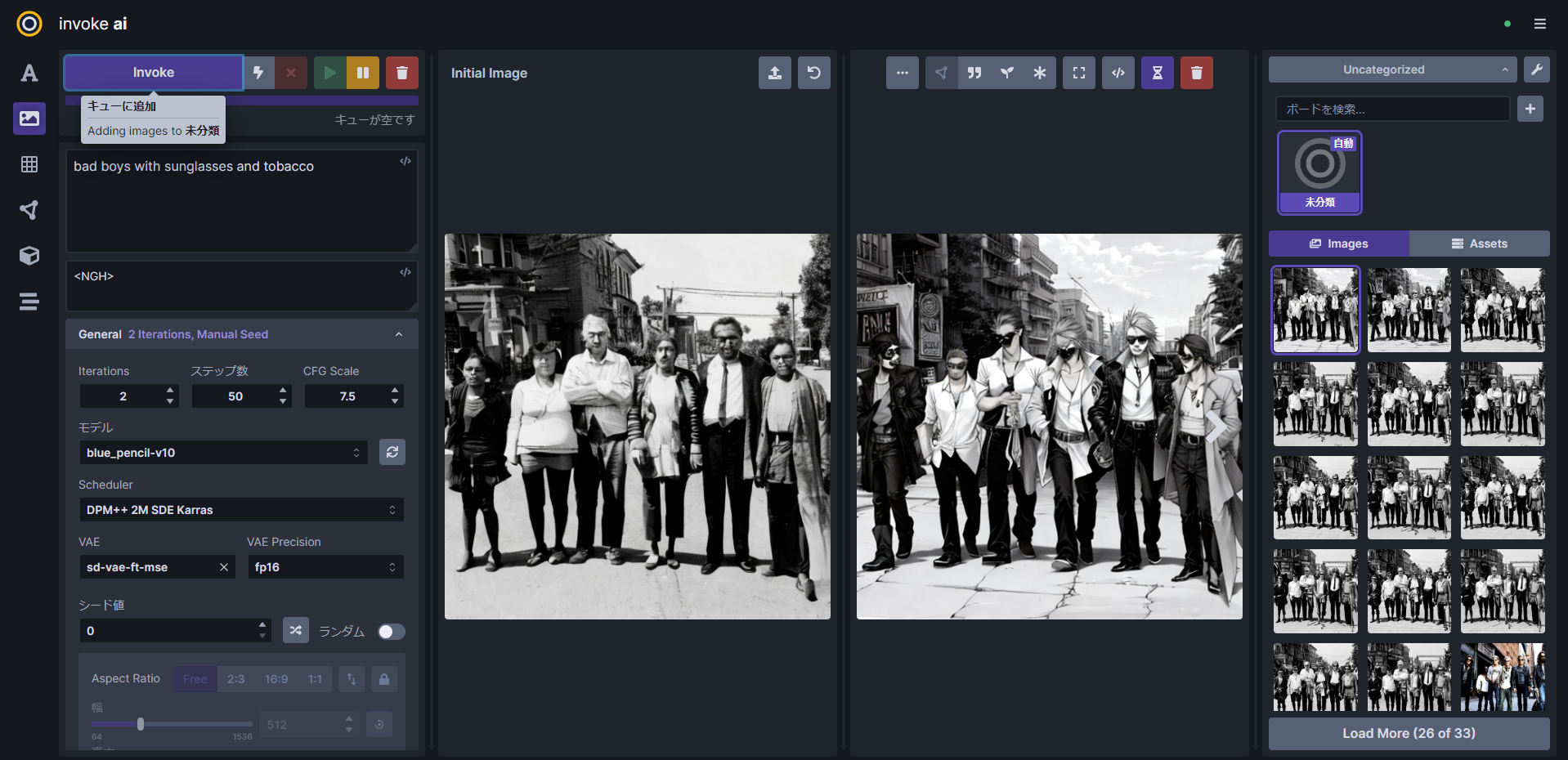This screenshot has height=760, width=1568.
Task: Shuffle the seed with the randomize icon
Action: (x=296, y=630)
